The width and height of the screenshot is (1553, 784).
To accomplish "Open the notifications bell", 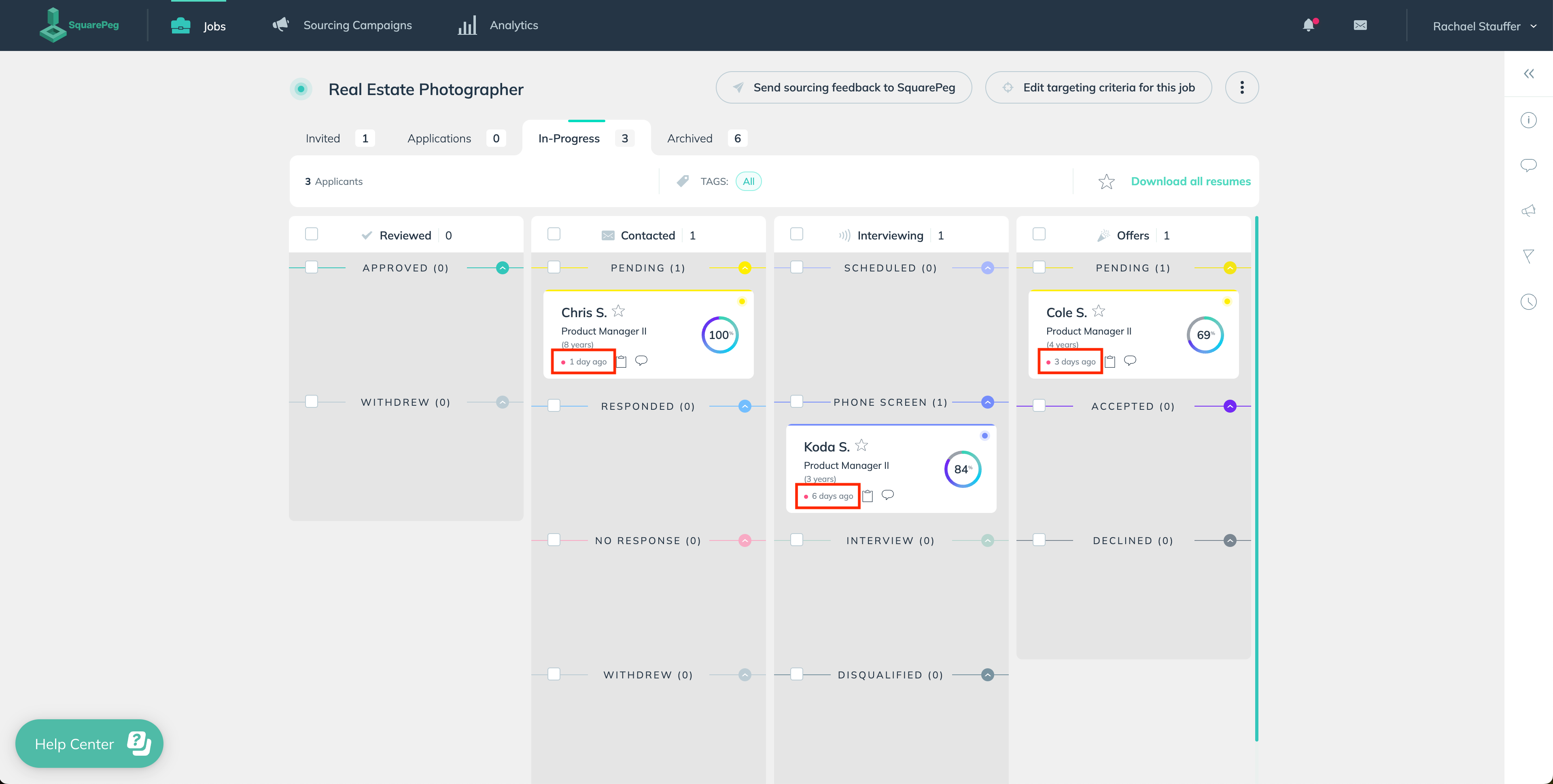I will (1309, 25).
